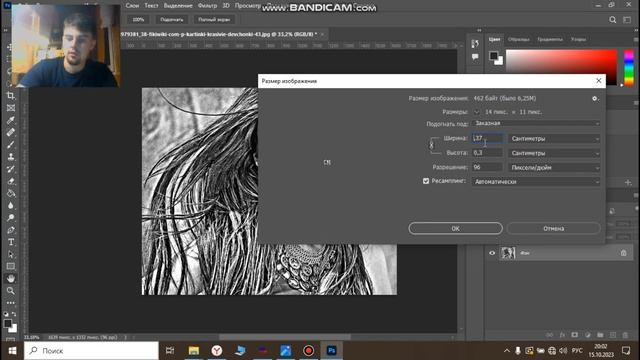This screenshot has width=640, height=360.
Task: Click the Высота value field
Action: [487, 153]
